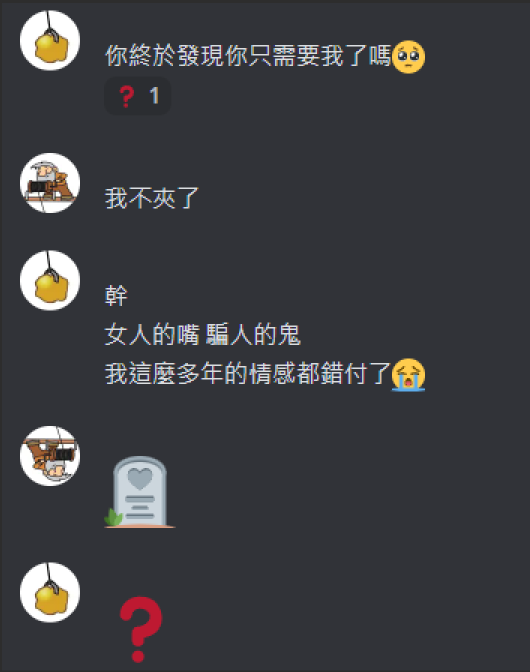
Task: Click the heart carved on the headstone
Action: 140,479
